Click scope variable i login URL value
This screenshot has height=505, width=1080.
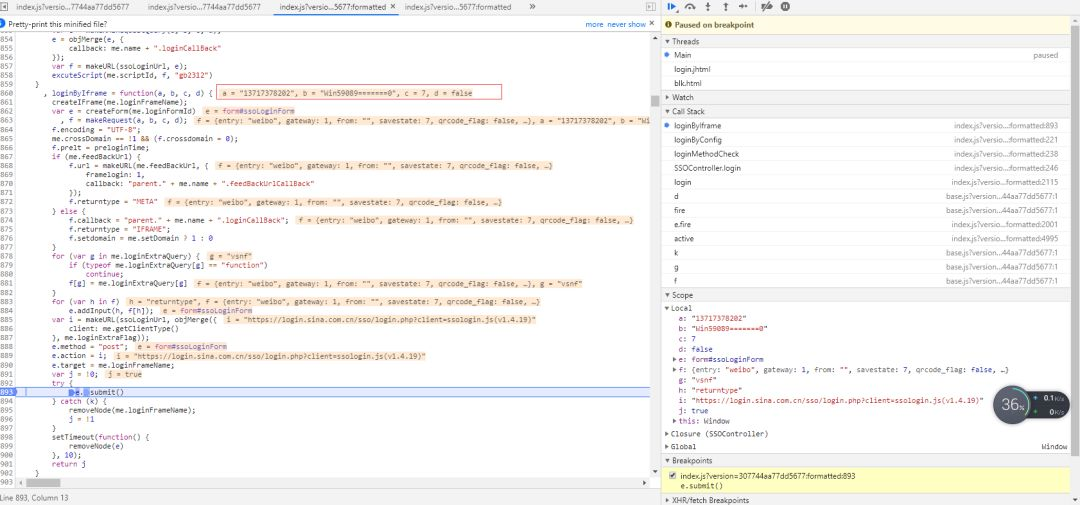(x=838, y=400)
